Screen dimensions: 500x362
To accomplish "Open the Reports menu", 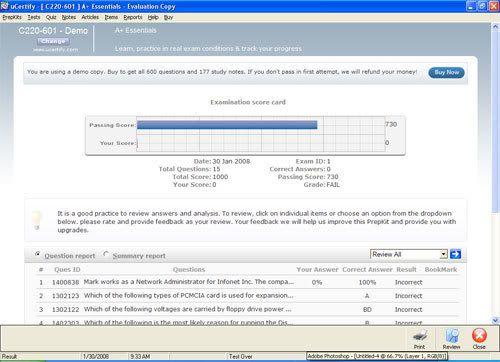I will coord(133,17).
